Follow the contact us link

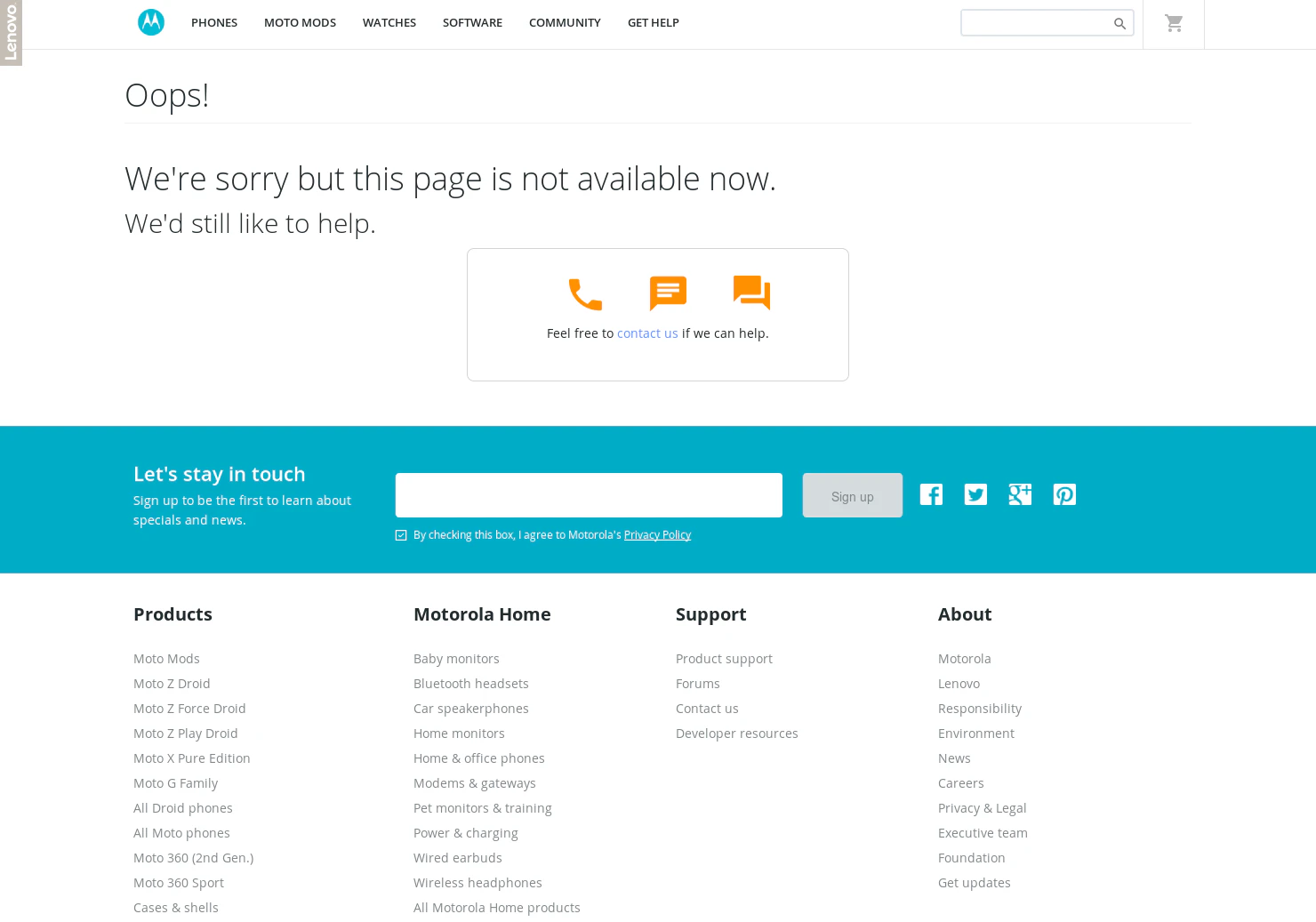point(647,333)
